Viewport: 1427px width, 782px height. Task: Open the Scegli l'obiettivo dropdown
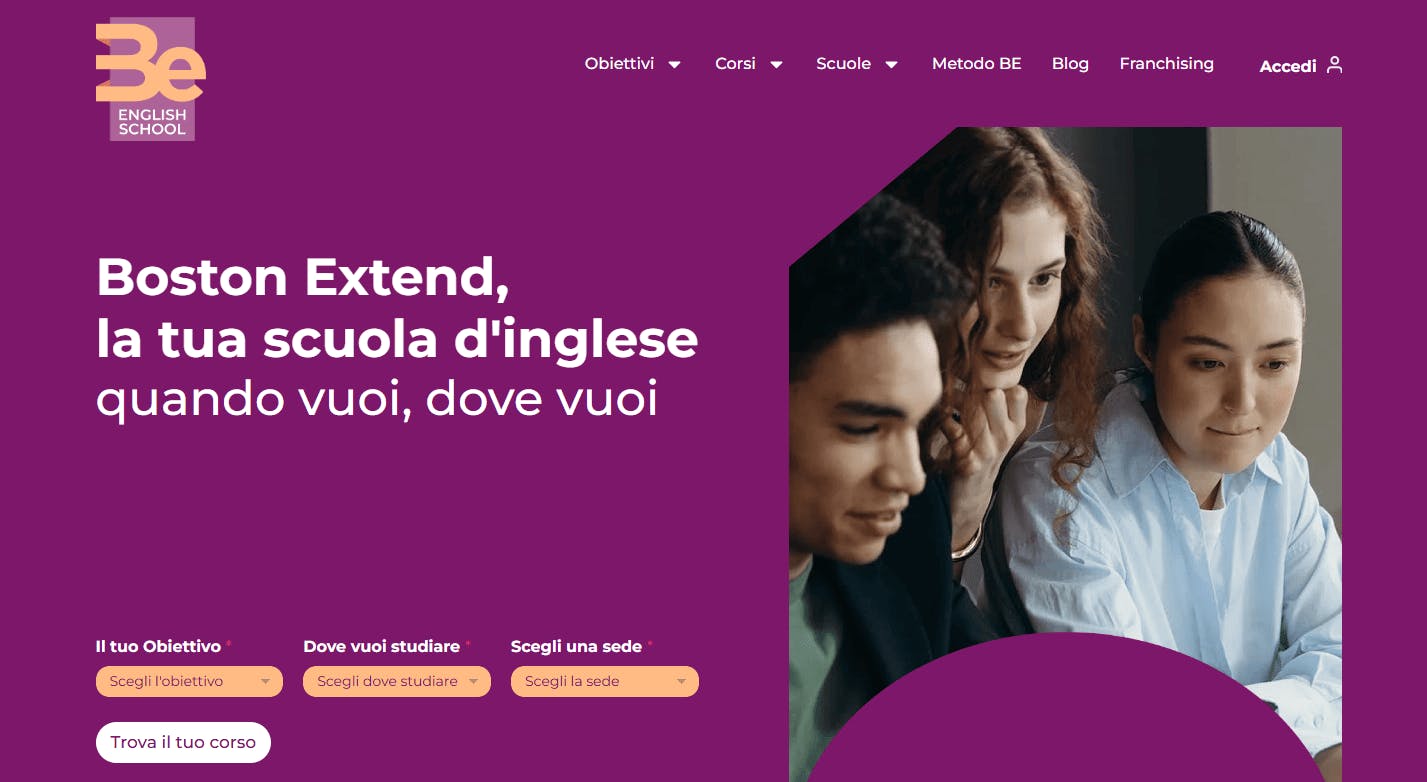coord(189,681)
